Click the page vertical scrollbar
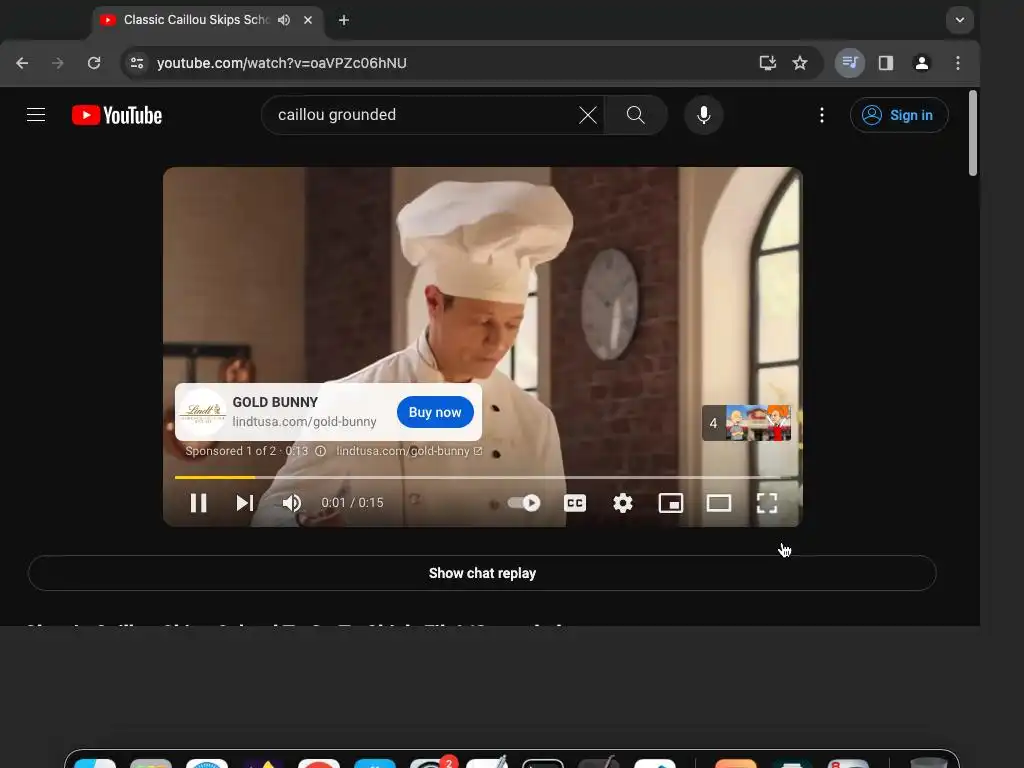 972,133
